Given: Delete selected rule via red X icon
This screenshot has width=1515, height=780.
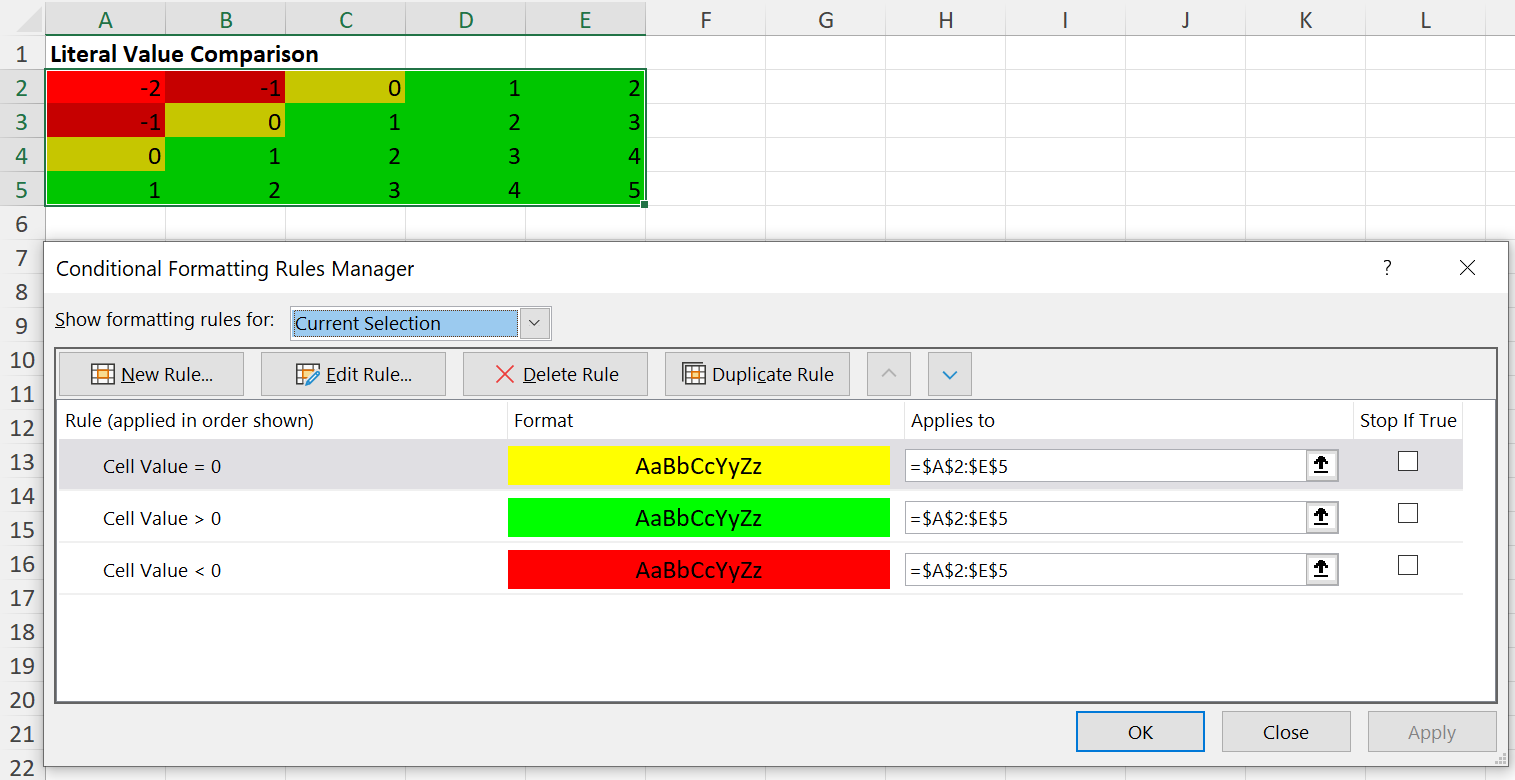Looking at the screenshot, I should pos(502,373).
